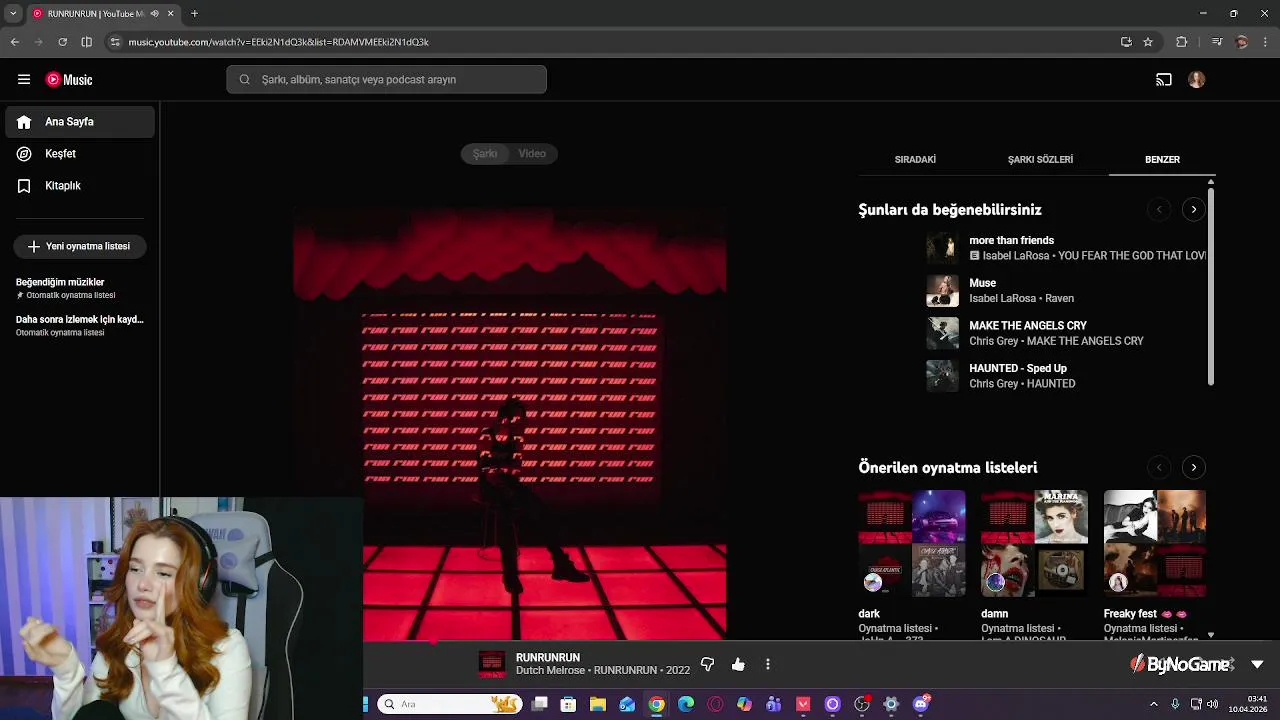Open the Chrome profile avatar

pyautogui.click(x=1242, y=42)
